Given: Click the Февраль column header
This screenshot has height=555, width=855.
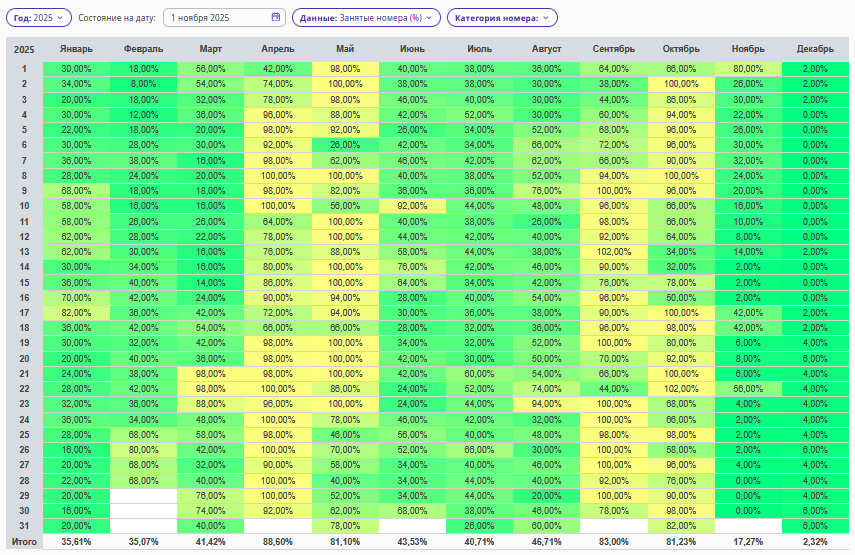Looking at the screenshot, I should [x=143, y=49].
